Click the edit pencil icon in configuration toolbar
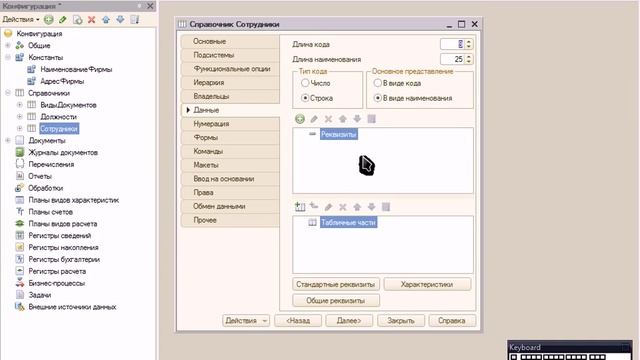Viewport: 640px width, 360px height. (x=63, y=19)
